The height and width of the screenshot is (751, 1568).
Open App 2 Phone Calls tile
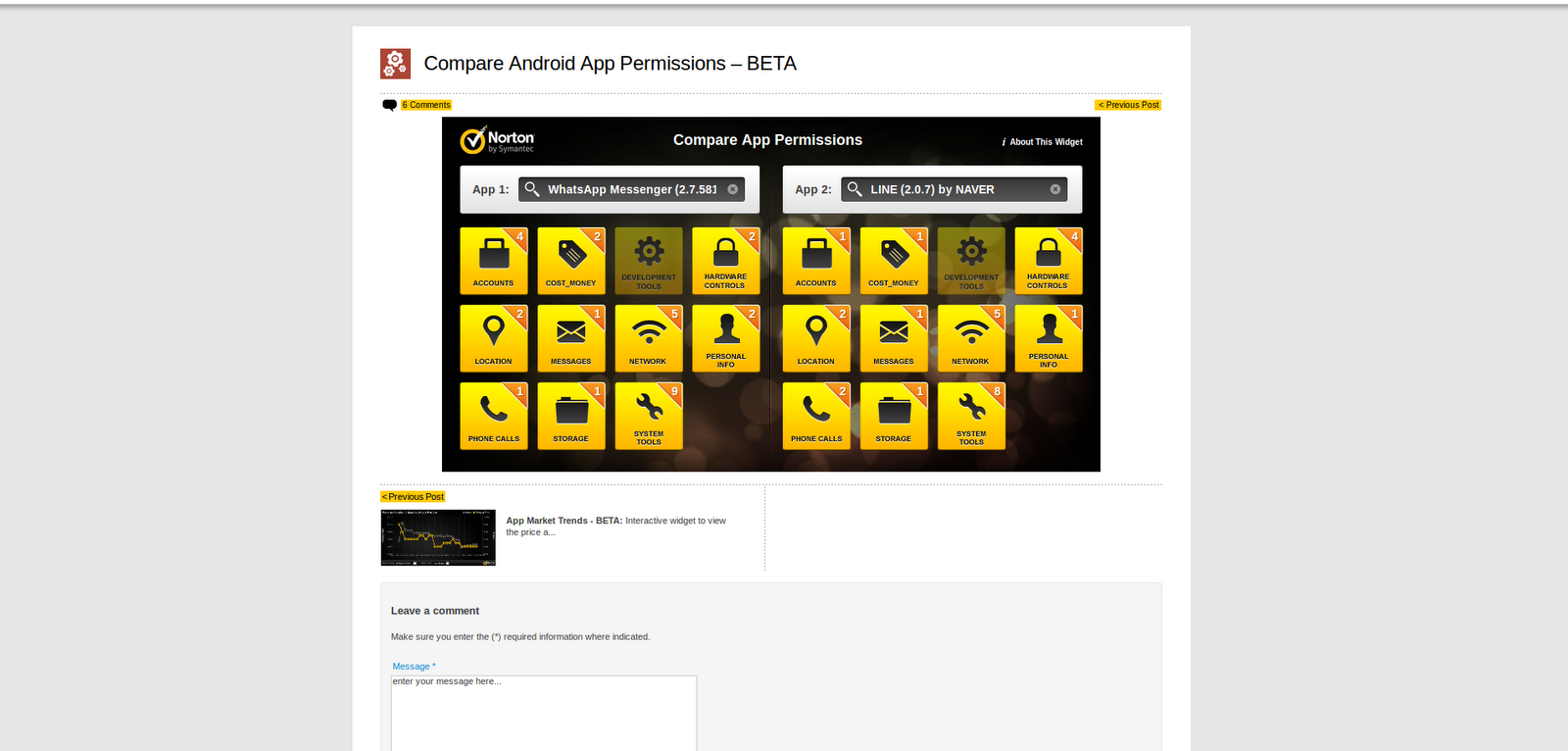click(816, 416)
